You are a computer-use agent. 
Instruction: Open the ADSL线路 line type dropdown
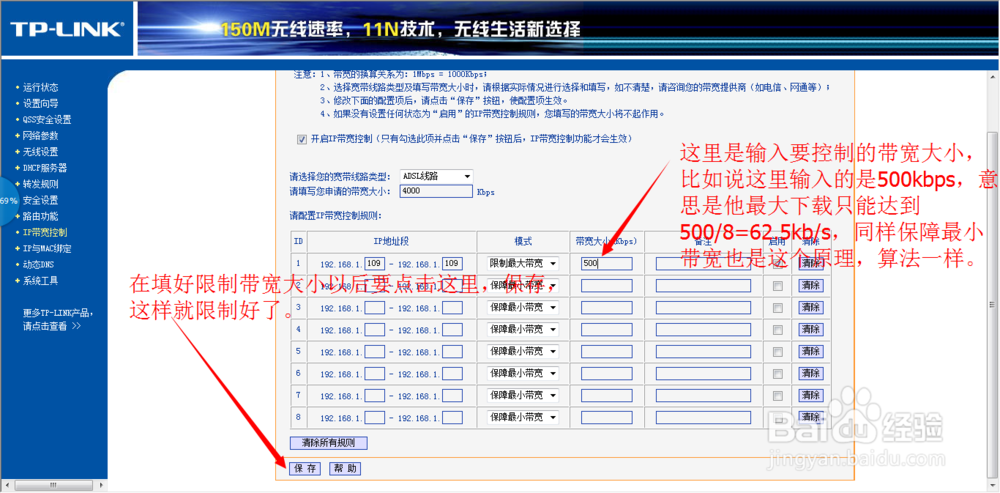click(x=436, y=176)
